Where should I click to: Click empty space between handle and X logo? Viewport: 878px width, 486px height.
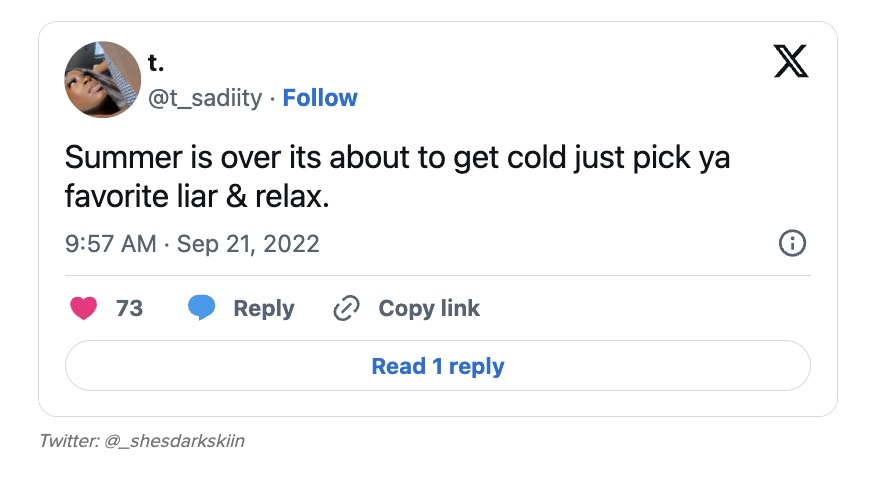(560, 80)
